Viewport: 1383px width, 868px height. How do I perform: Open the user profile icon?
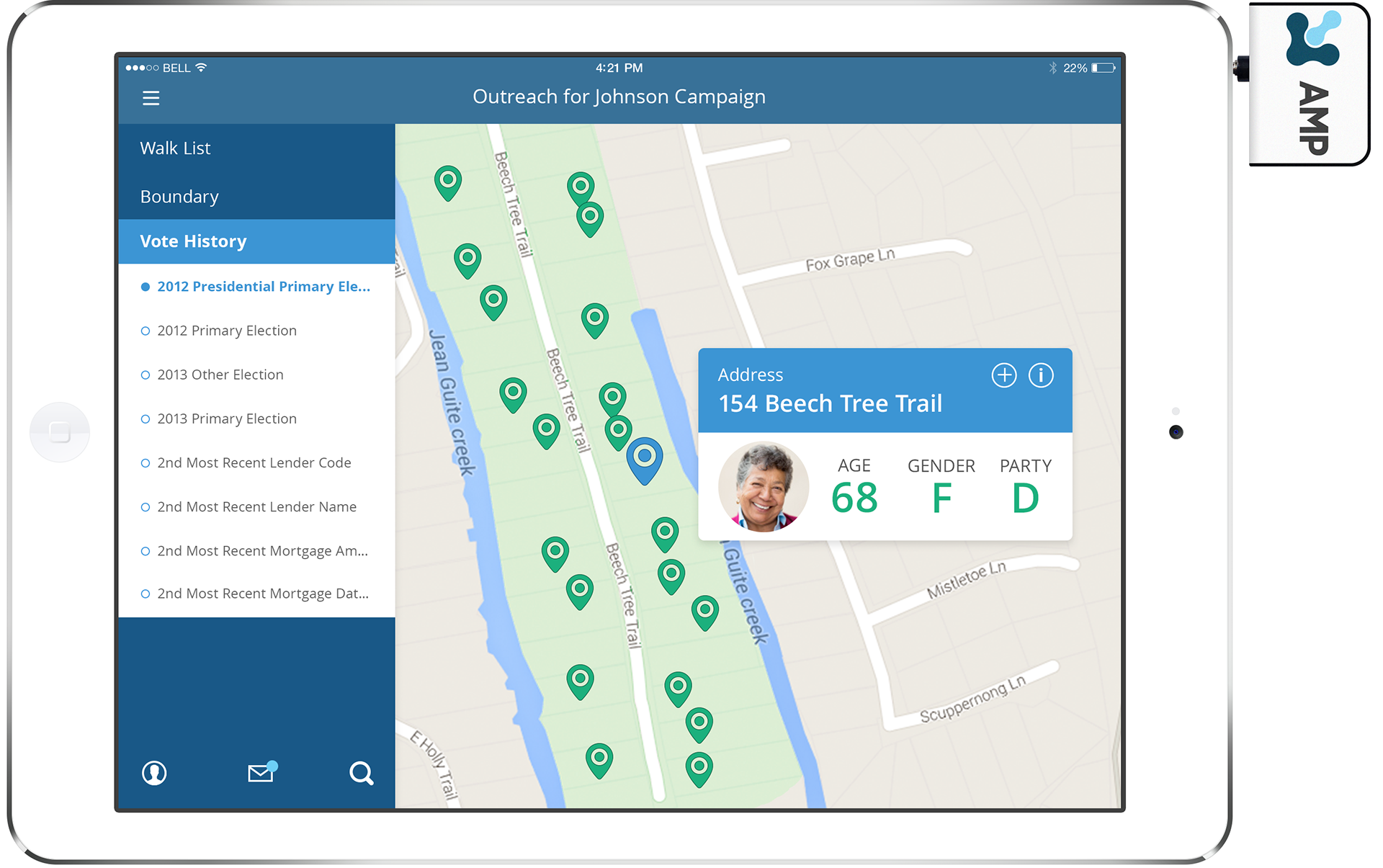[x=154, y=773]
